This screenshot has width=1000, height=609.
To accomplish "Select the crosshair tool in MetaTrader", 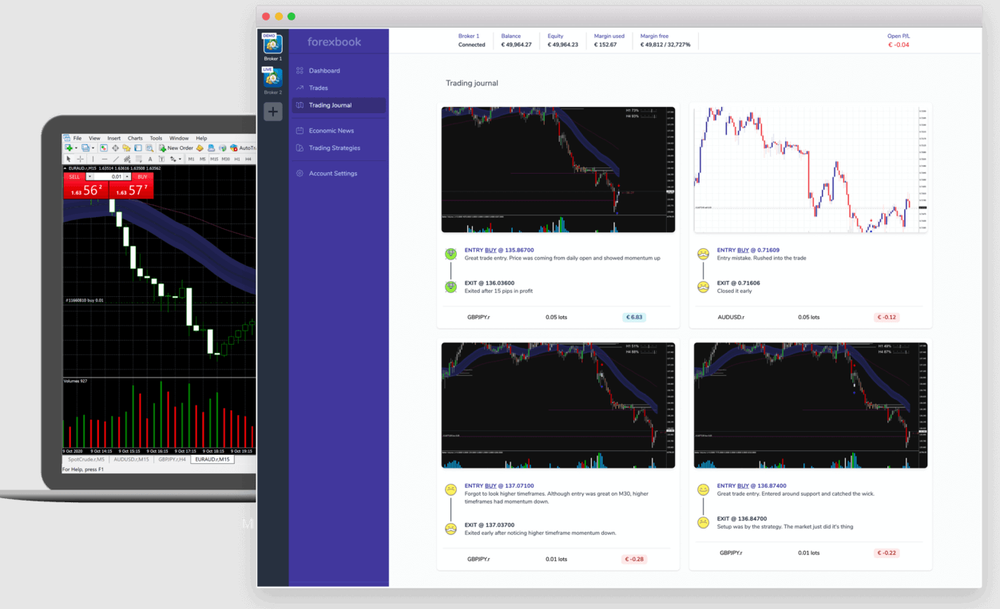I will click(80, 159).
